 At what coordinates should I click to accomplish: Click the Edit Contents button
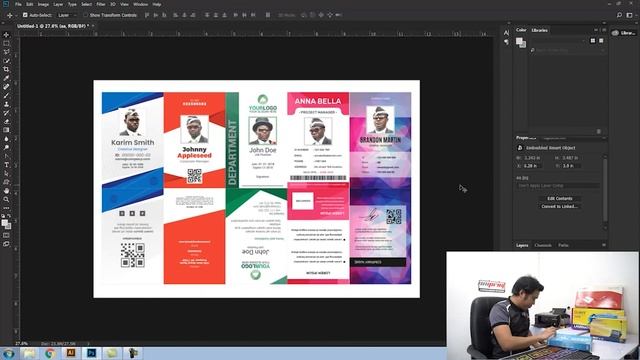[x=560, y=199]
